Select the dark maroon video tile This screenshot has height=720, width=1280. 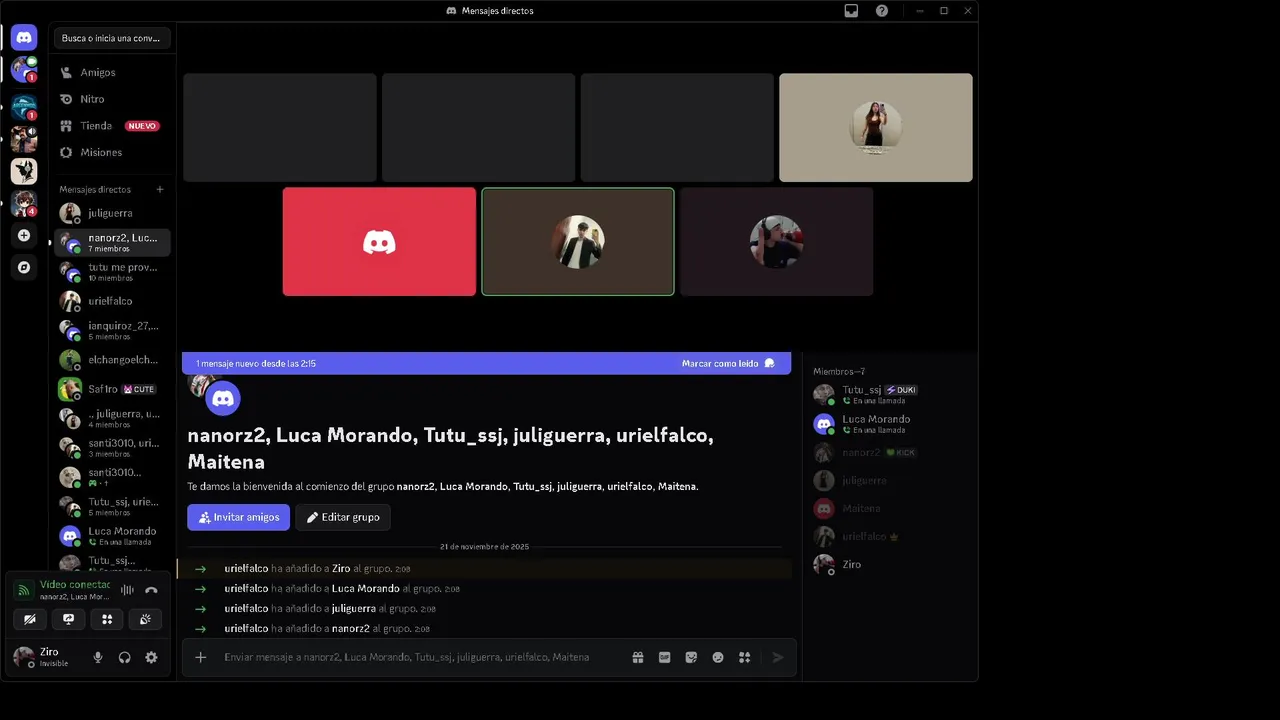(x=777, y=242)
